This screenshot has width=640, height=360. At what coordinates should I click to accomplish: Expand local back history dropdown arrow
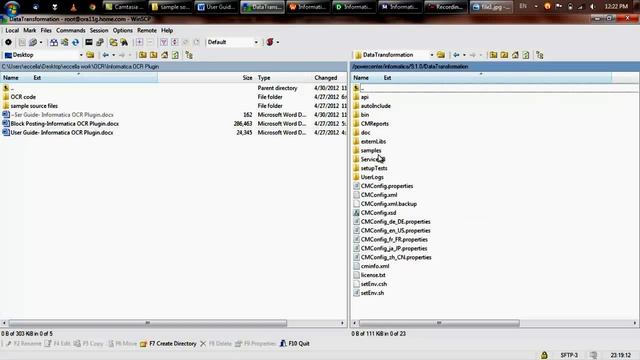point(113,55)
